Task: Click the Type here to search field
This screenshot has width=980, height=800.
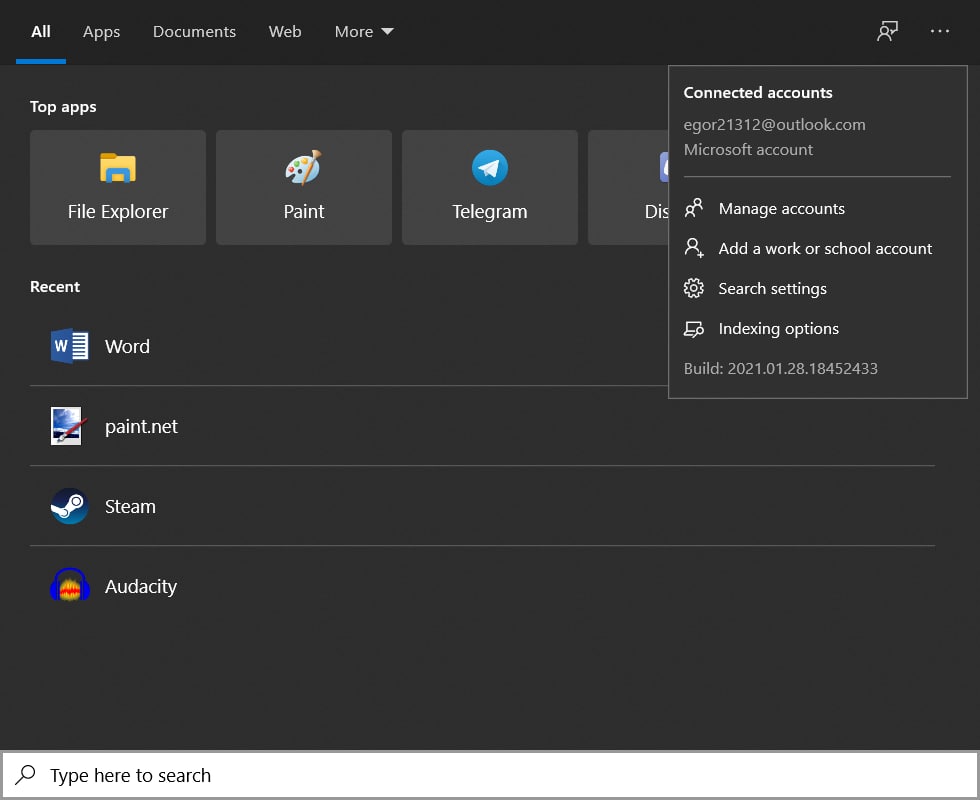Action: pyautogui.click(x=489, y=775)
